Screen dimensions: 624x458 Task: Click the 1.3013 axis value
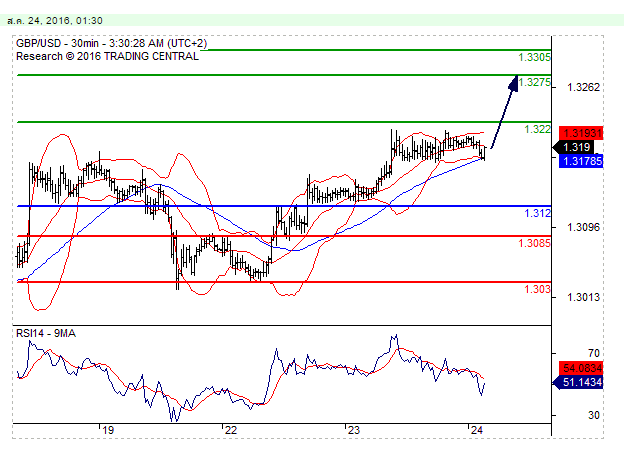[x=583, y=297]
